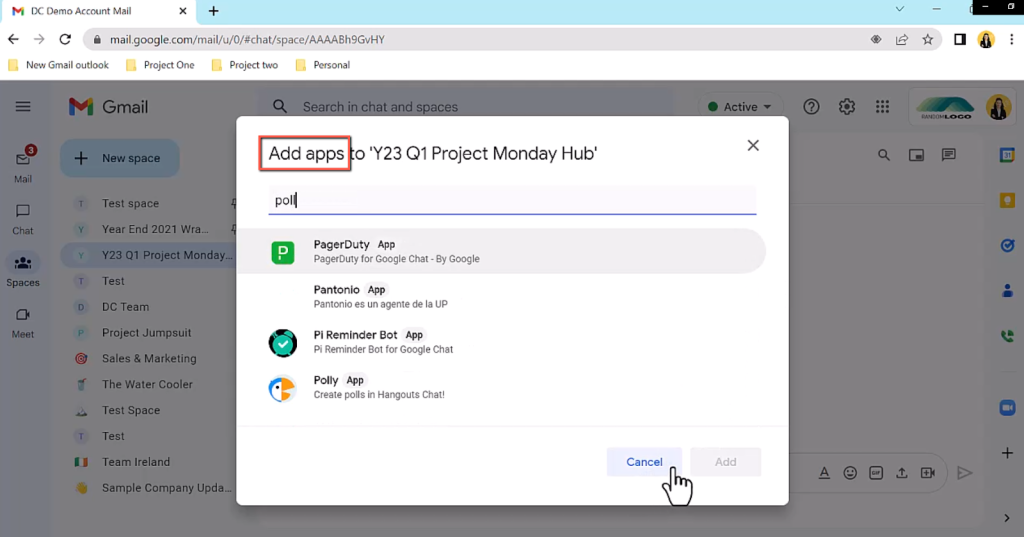Open the 'New Gmail outlook' bookmark folder

coord(58,65)
